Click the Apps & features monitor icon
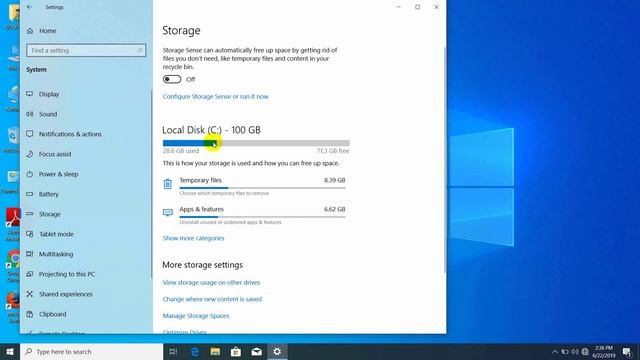The image size is (640, 360). click(x=168, y=212)
